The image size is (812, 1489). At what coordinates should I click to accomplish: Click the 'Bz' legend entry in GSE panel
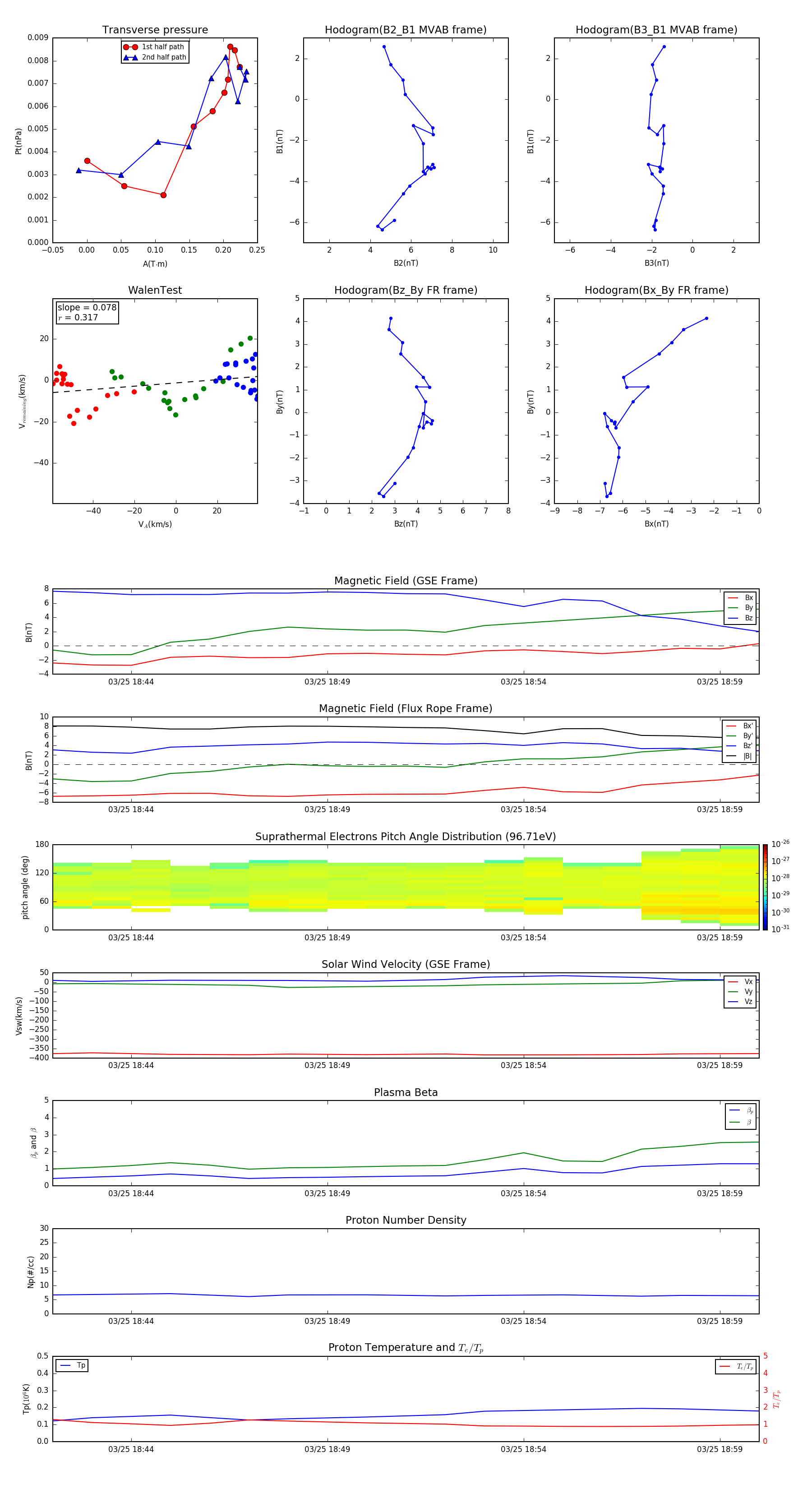(x=741, y=618)
